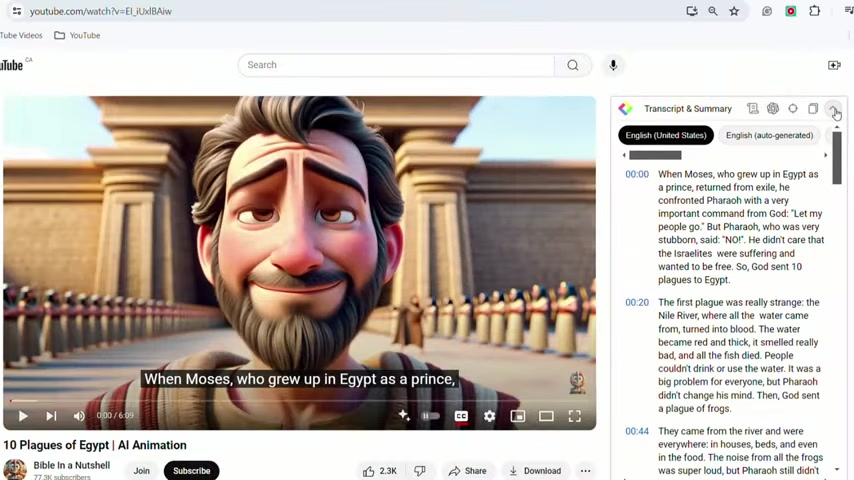Image resolution: width=854 pixels, height=480 pixels.
Task: Share the video
Action: pyautogui.click(x=467, y=471)
